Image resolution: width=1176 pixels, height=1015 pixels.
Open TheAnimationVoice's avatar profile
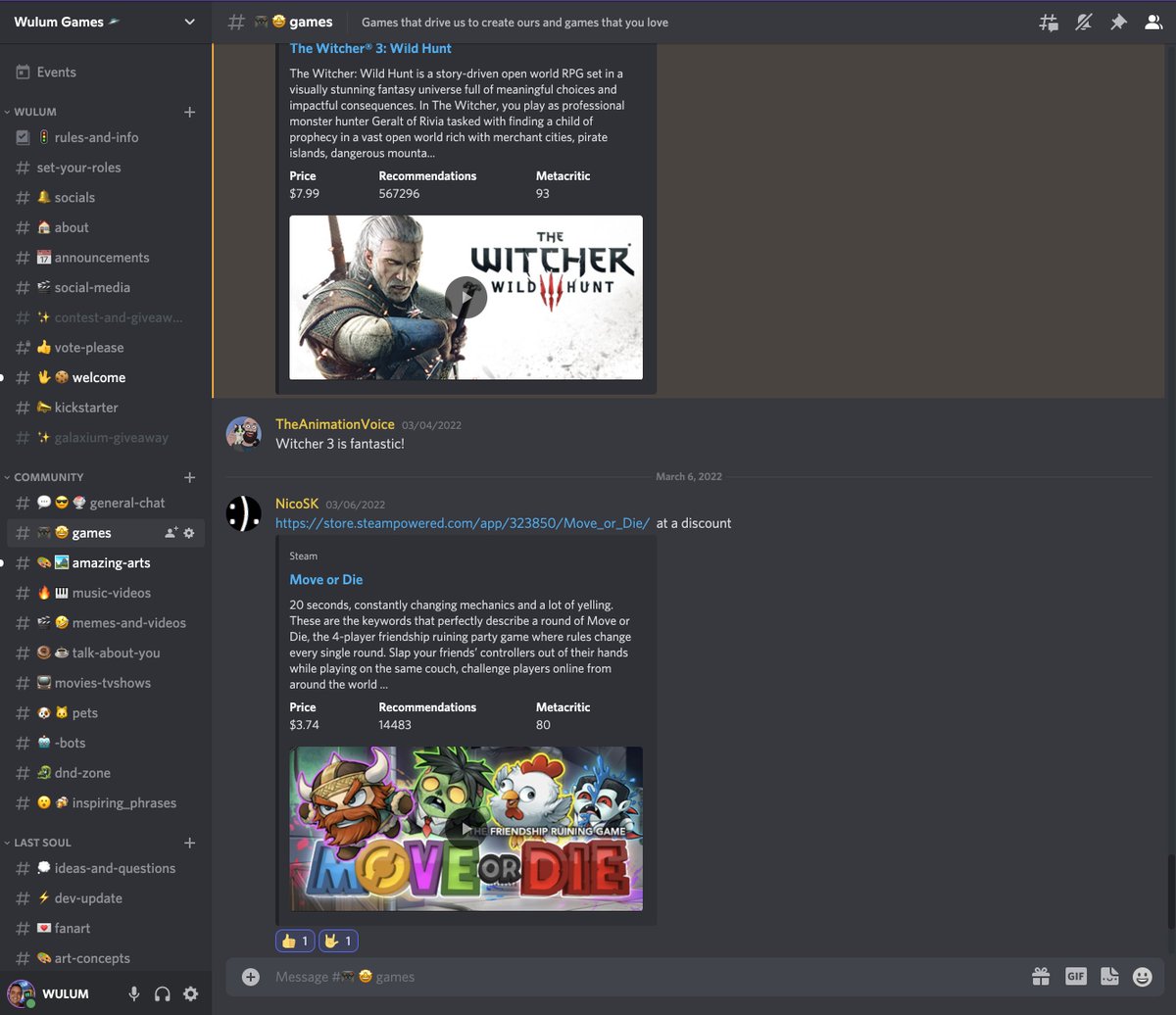[243, 434]
